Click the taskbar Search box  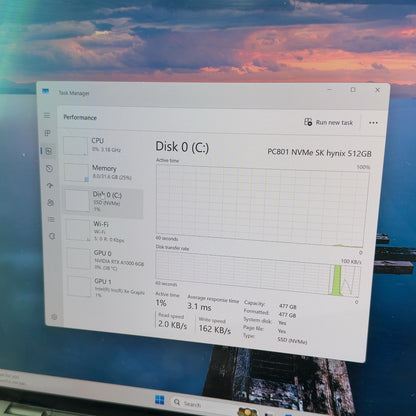tap(187, 403)
